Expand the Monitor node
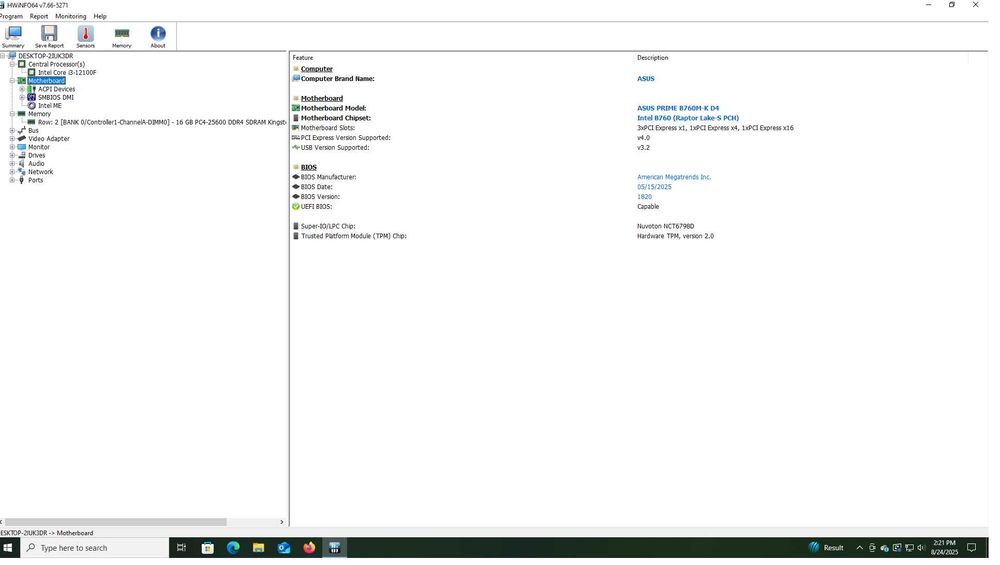This screenshot has height=565, width=1000. [12, 147]
